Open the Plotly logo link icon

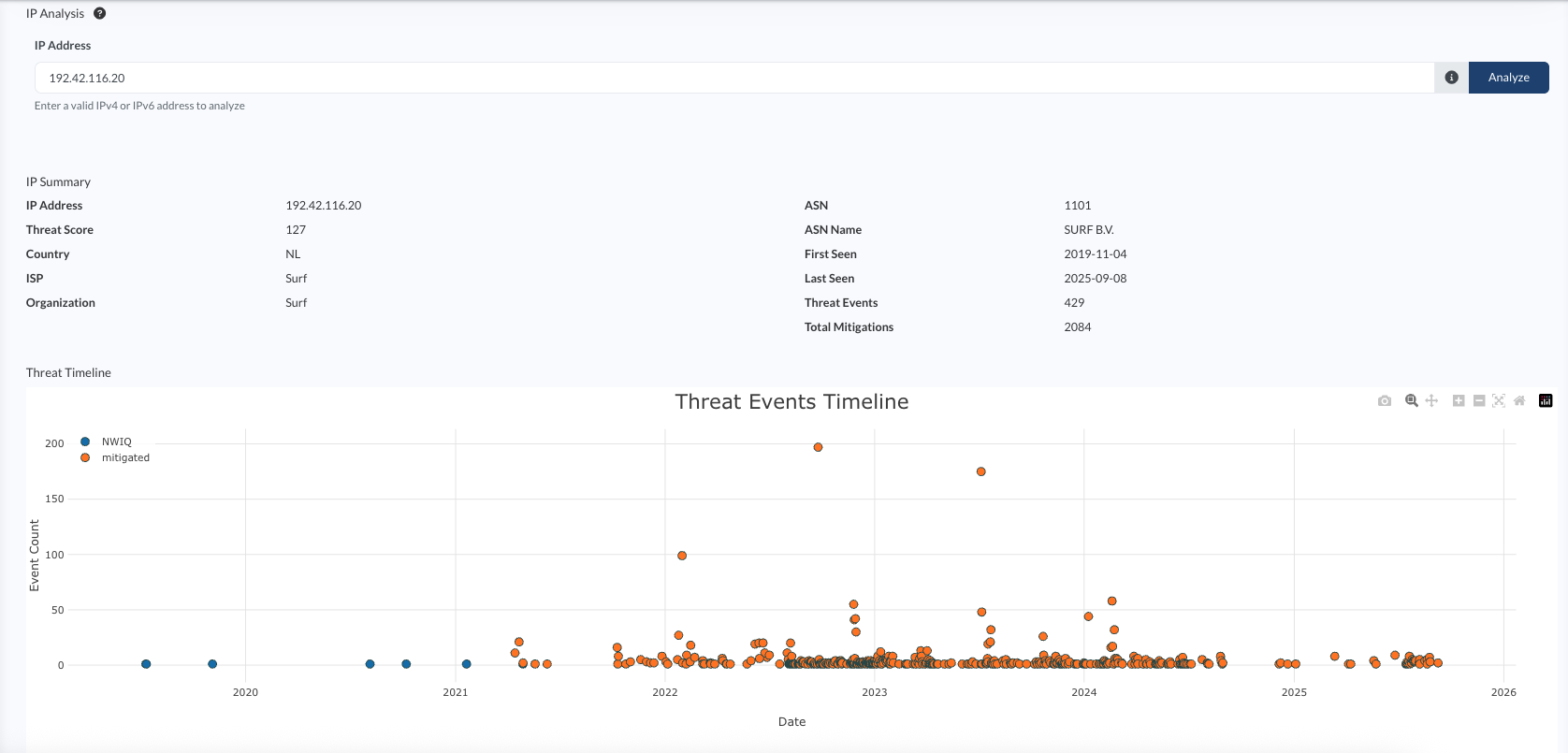tap(1546, 400)
